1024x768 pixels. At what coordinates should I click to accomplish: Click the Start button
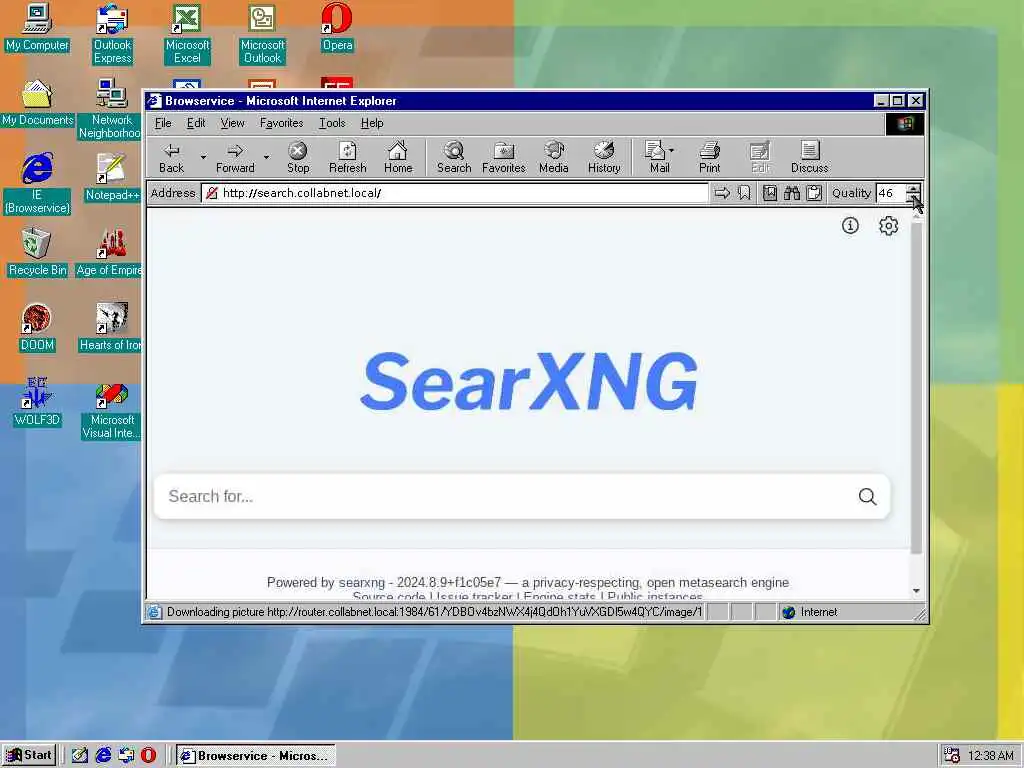30,756
